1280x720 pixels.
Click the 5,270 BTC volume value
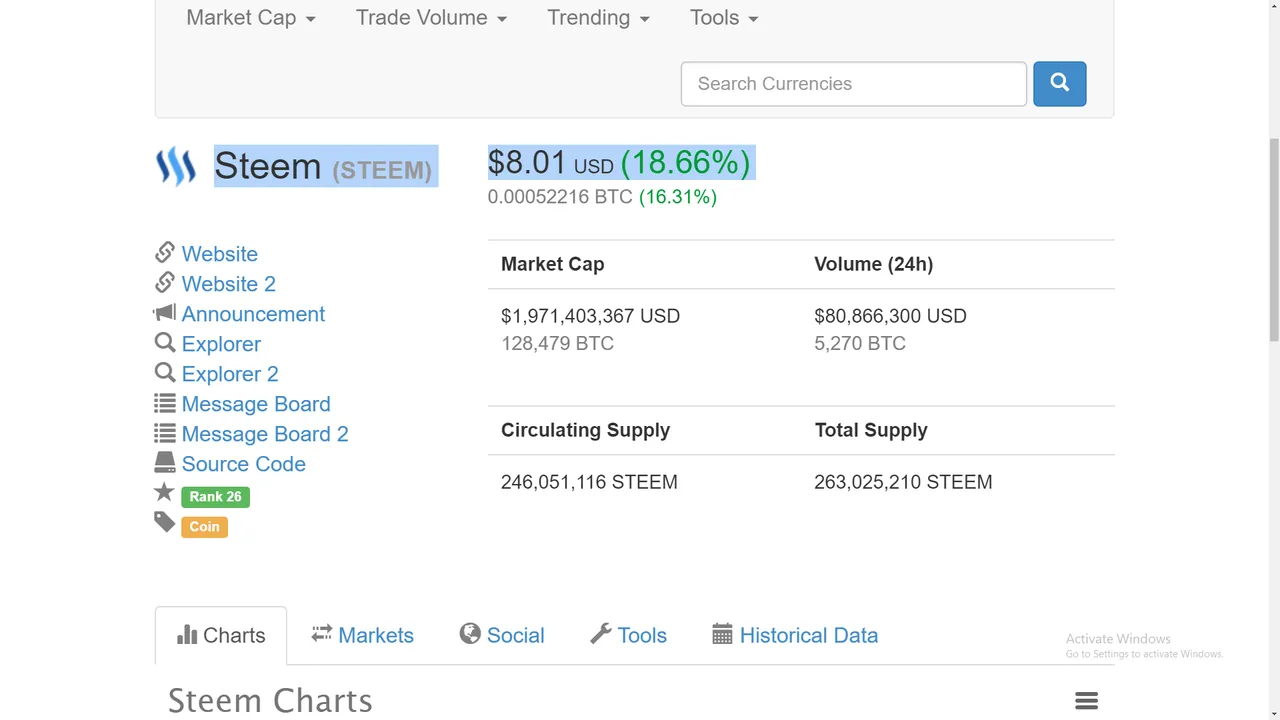click(860, 343)
